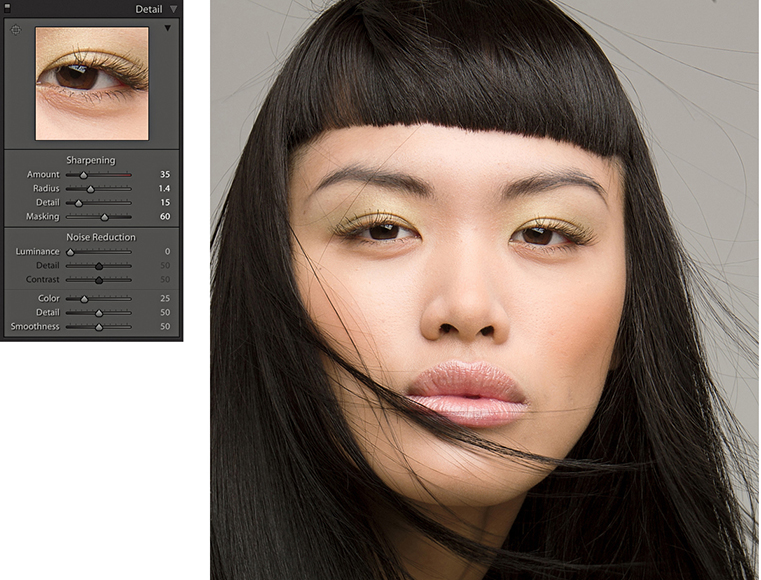Click the Sharpening Detail value 15
The width and height of the screenshot is (761, 580).
165,202
